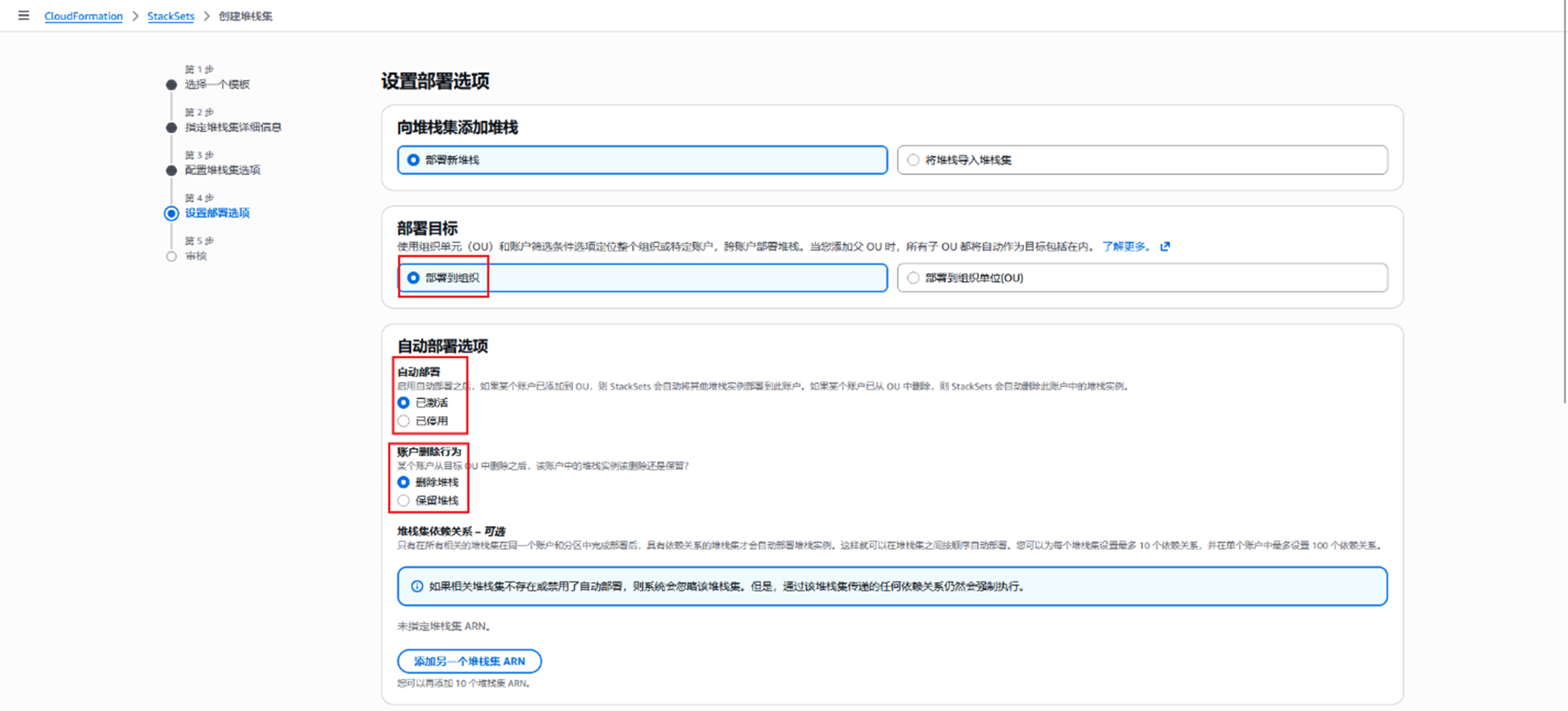Set automatic deployment to 已激活
This screenshot has width=1568, height=711.
pyautogui.click(x=404, y=403)
